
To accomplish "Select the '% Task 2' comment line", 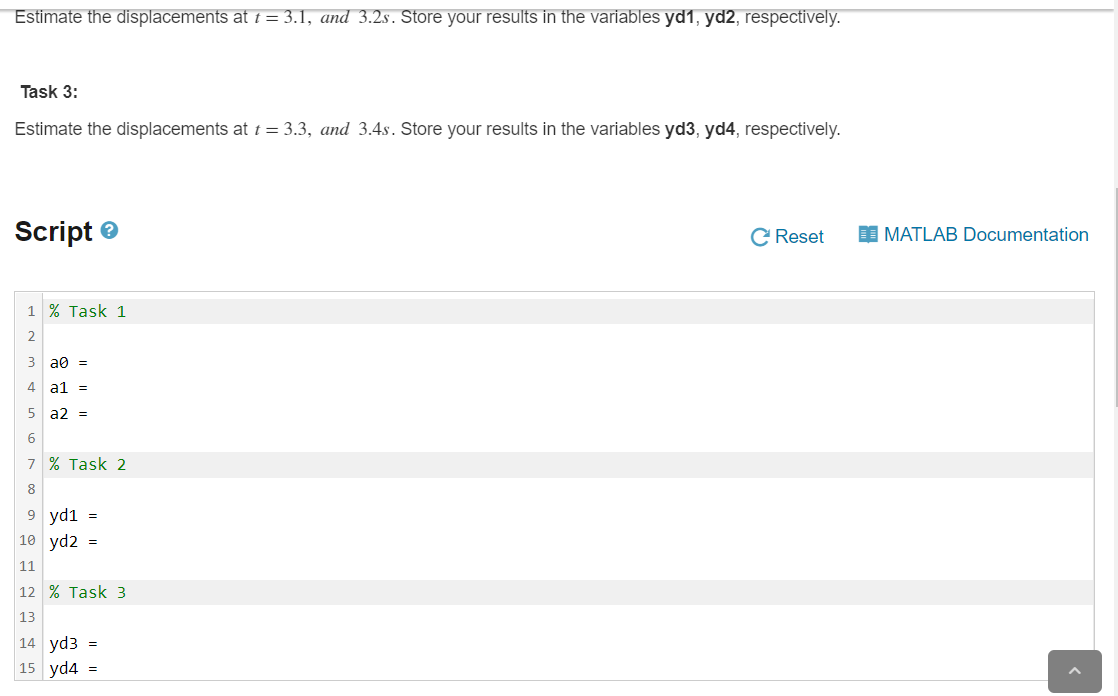I will tap(87, 464).
